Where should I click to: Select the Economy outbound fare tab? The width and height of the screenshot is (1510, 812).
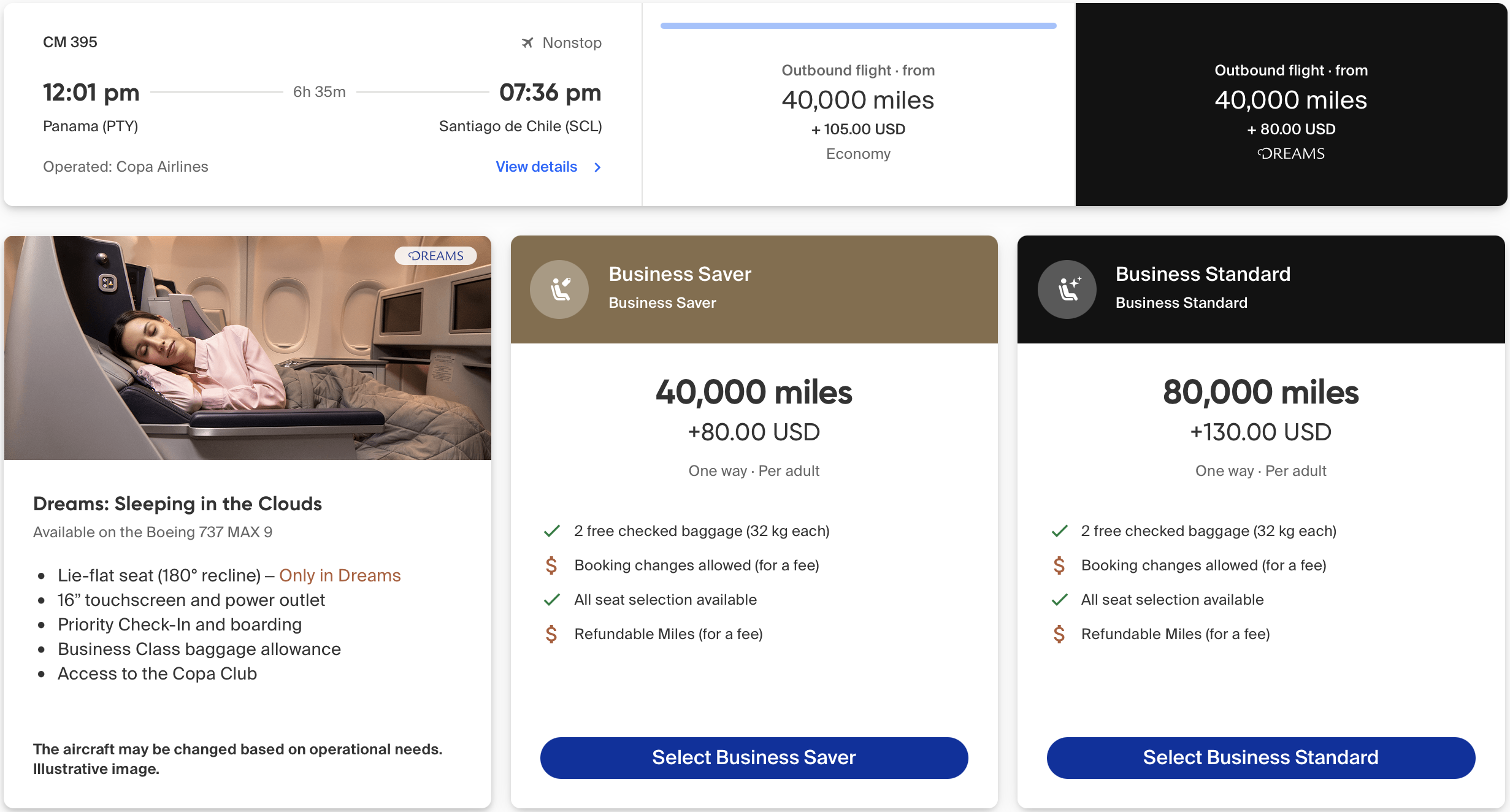pos(858,104)
